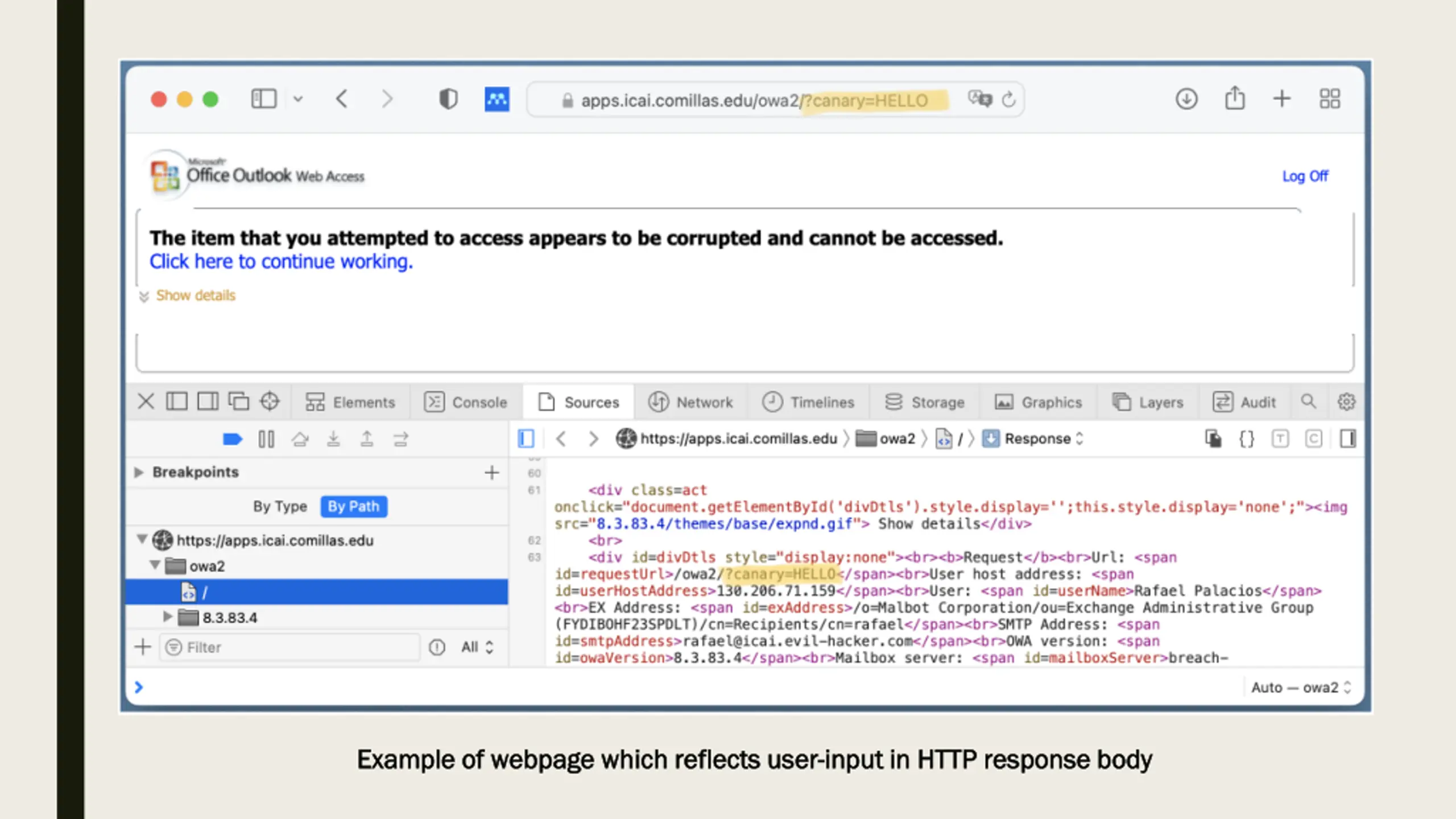This screenshot has height=819, width=1456.
Task: Open the All resource type dropdown
Action: click(x=477, y=647)
